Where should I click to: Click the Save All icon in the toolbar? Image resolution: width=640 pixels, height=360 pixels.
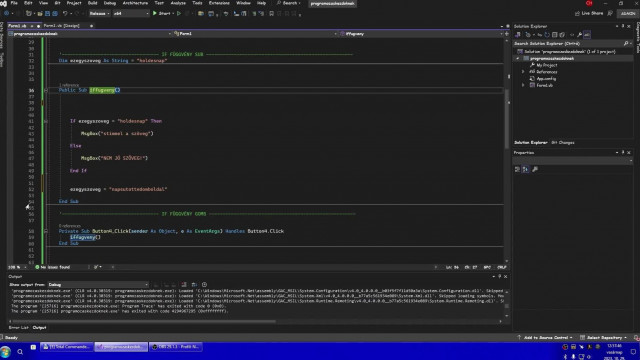click(55, 13)
